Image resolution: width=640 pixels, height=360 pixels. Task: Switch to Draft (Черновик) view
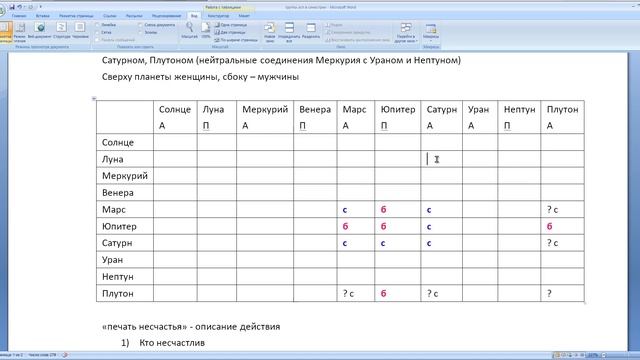(80, 31)
